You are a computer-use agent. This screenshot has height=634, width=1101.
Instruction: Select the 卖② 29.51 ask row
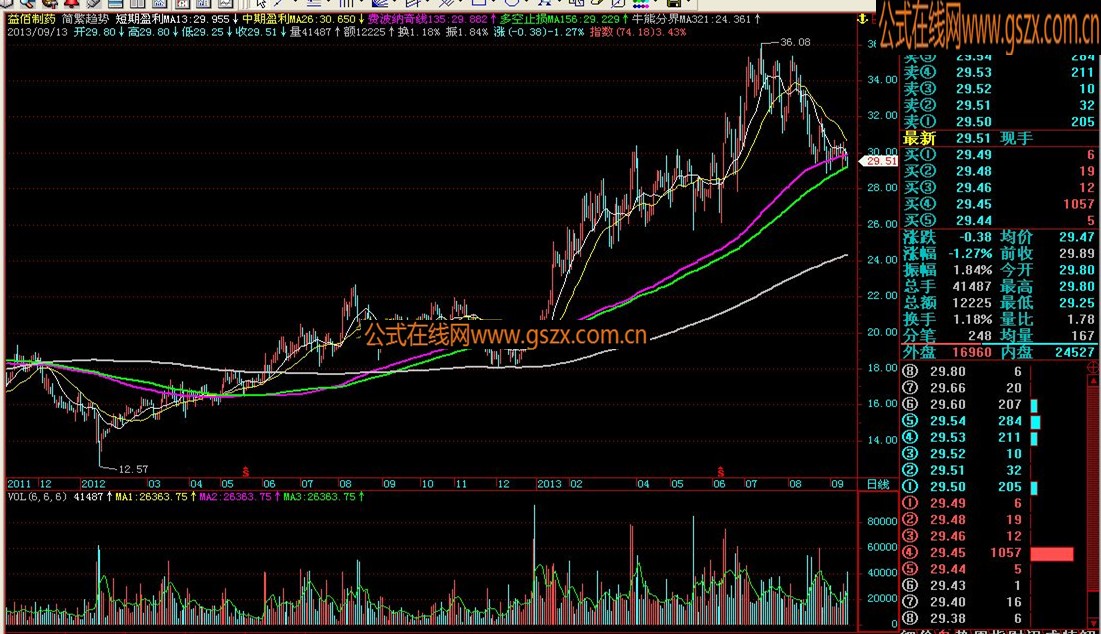998,105
